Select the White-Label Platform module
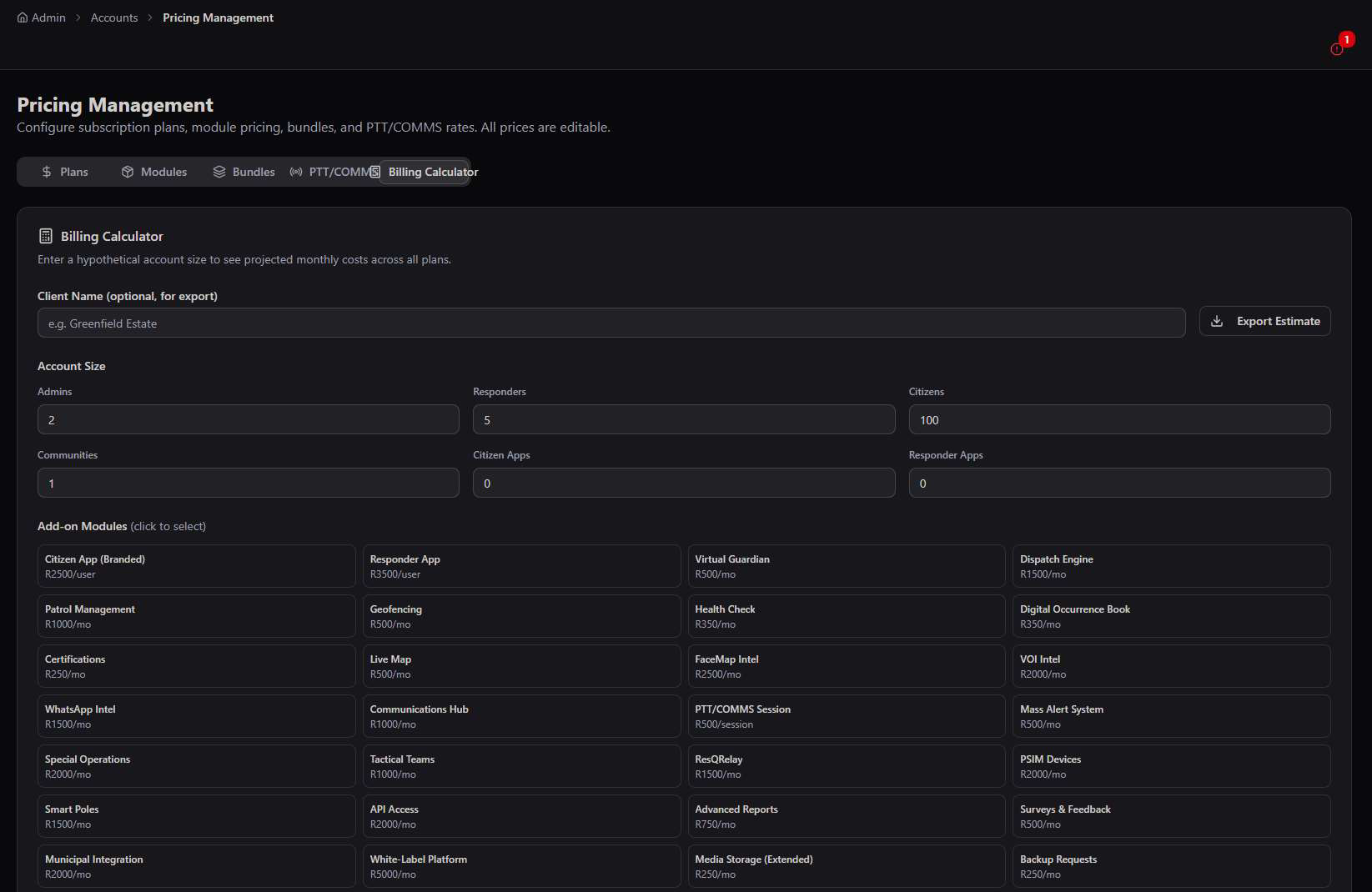The image size is (1372, 892). pyautogui.click(x=522, y=866)
